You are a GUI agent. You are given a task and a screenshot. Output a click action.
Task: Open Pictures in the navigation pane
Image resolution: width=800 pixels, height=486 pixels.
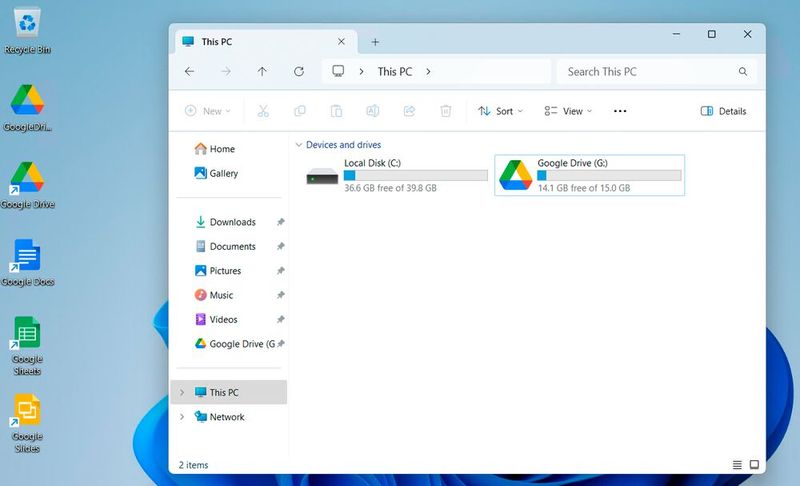click(218, 271)
